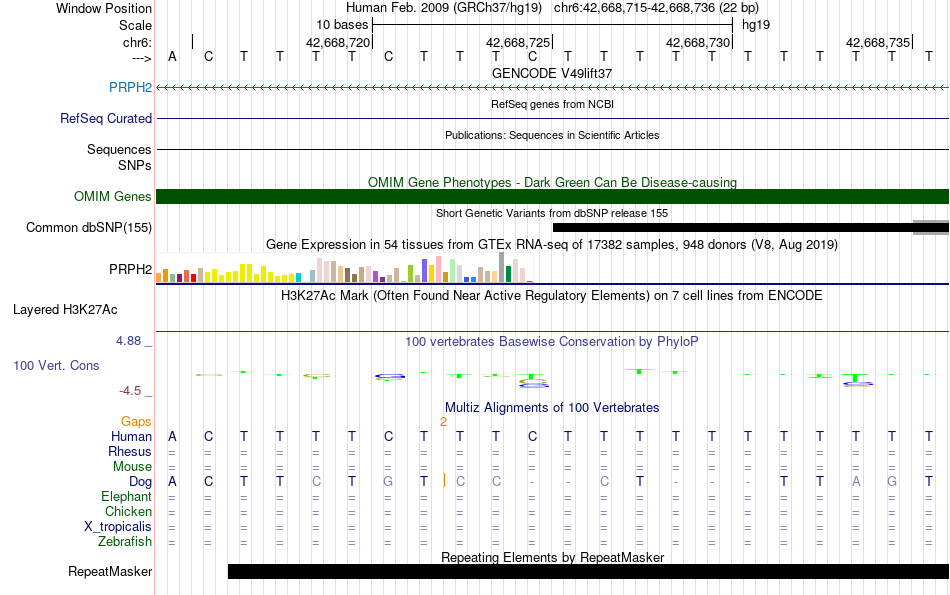
Task: Click the hg19 label beside the scale bar
Action: click(x=756, y=25)
